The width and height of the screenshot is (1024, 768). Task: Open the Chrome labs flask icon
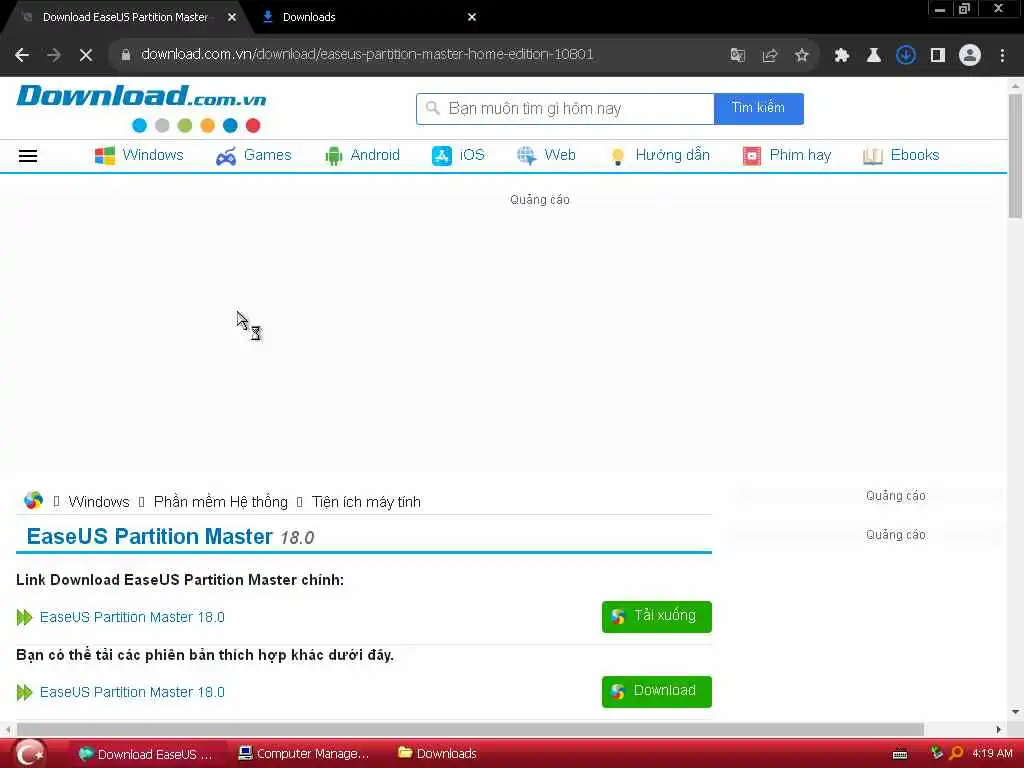(x=873, y=55)
